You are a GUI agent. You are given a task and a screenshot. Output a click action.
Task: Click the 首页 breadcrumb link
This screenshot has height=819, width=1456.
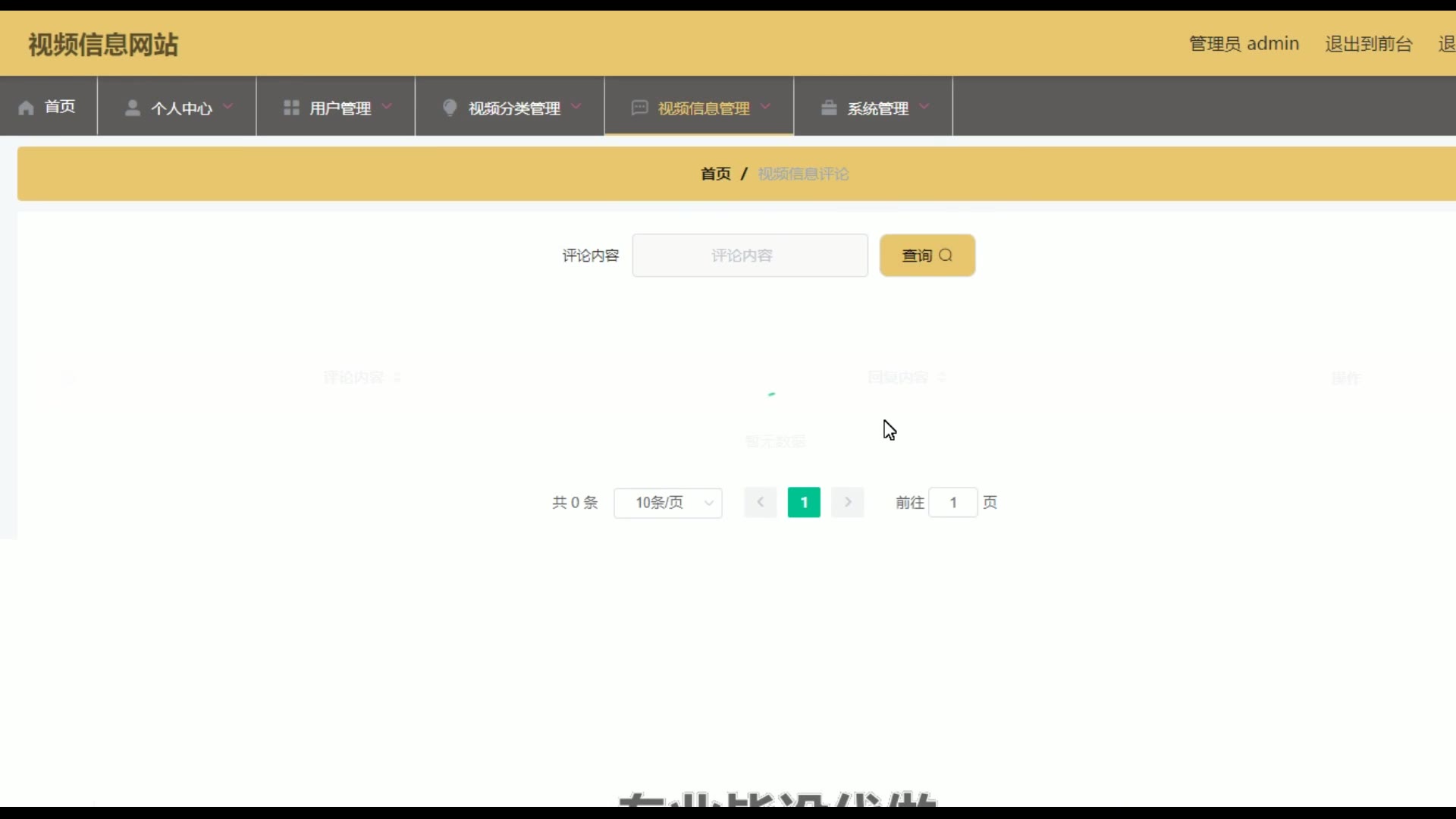715,174
